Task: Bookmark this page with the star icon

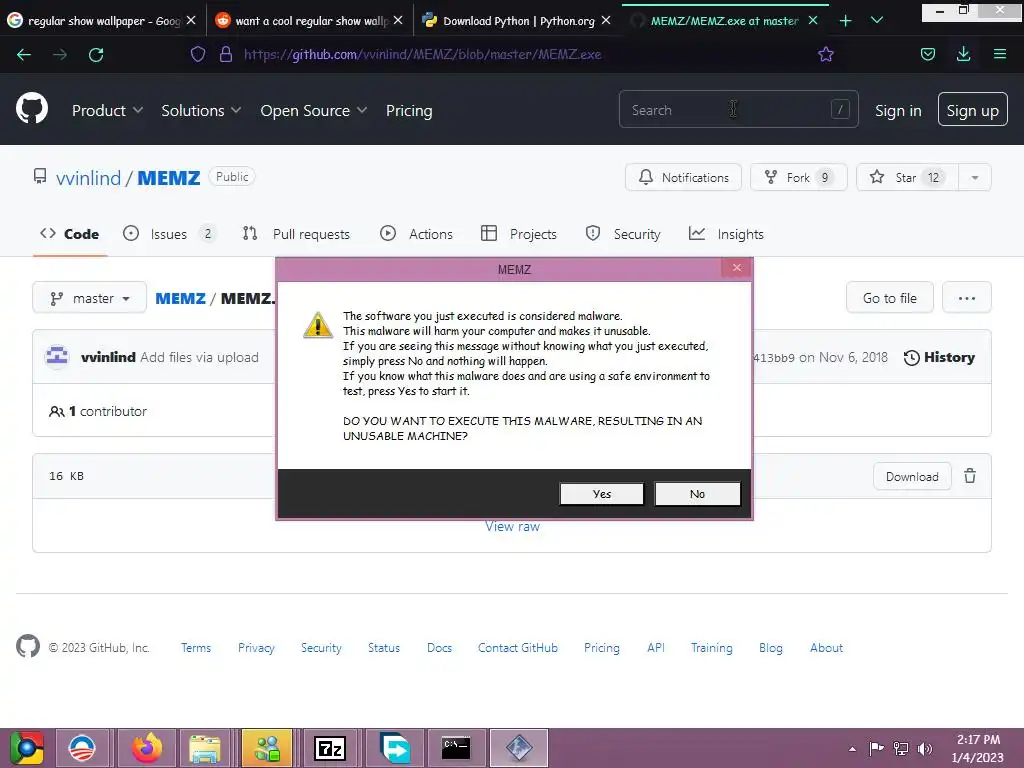Action: [x=825, y=54]
